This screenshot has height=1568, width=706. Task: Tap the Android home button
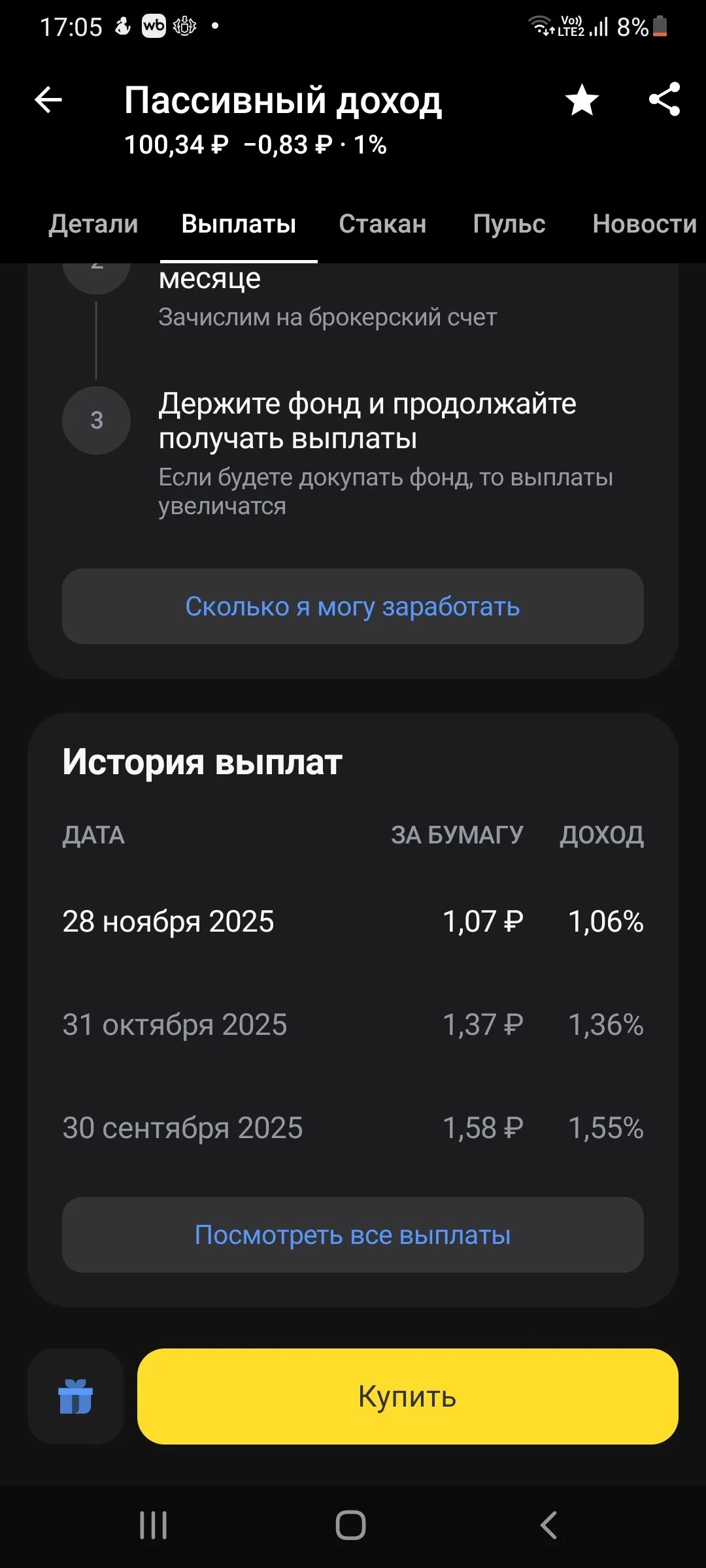click(x=351, y=1526)
